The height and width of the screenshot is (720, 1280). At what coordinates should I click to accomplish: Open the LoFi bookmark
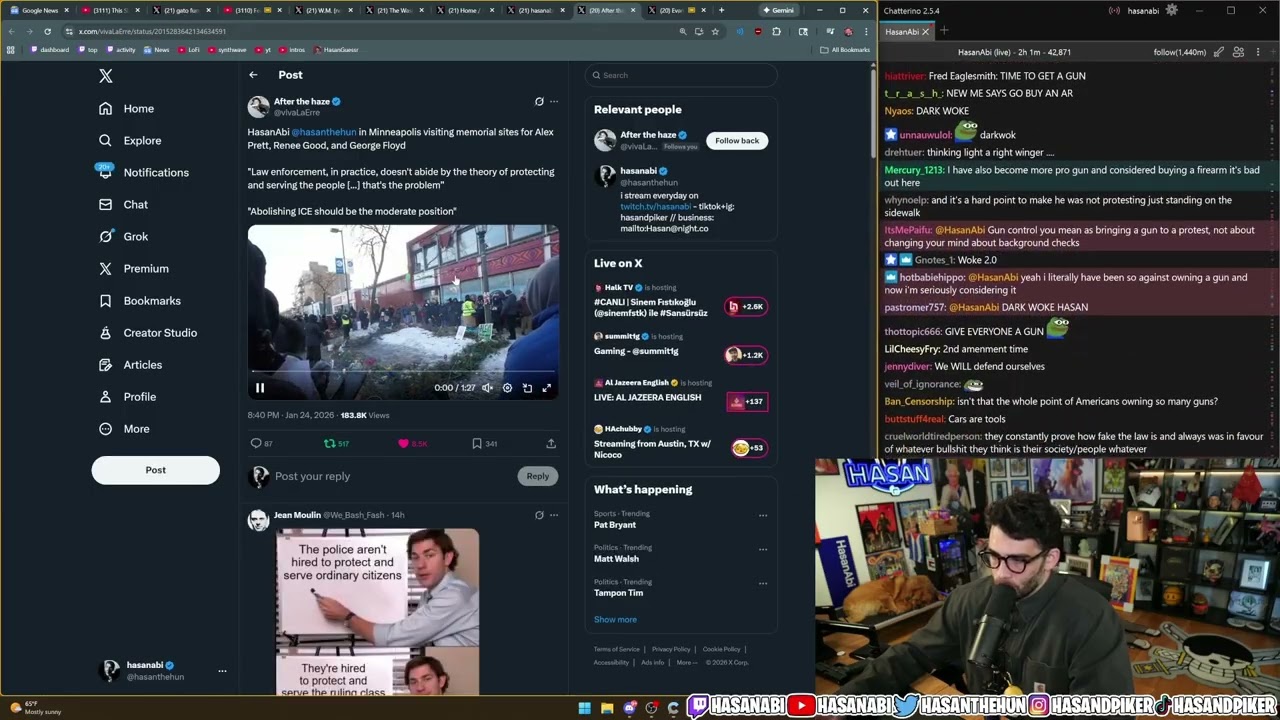coord(189,50)
